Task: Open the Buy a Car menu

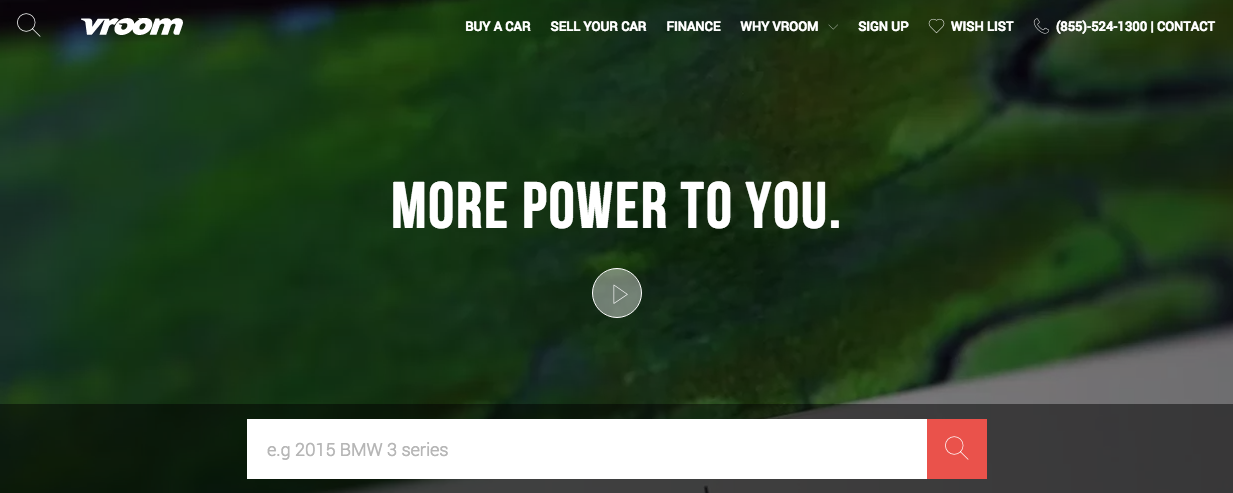Action: tap(498, 26)
